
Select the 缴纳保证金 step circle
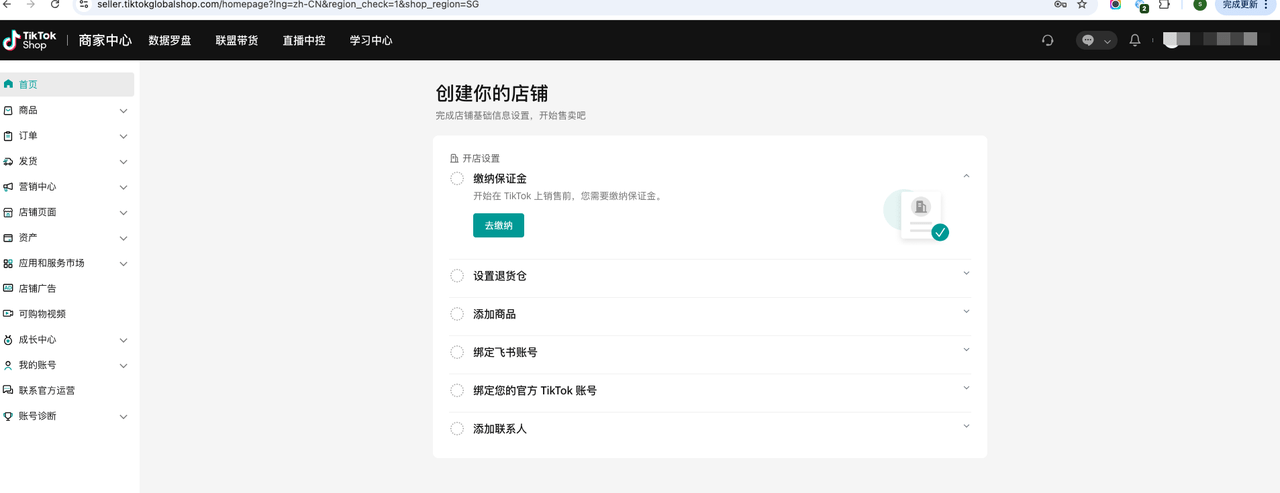(457, 178)
